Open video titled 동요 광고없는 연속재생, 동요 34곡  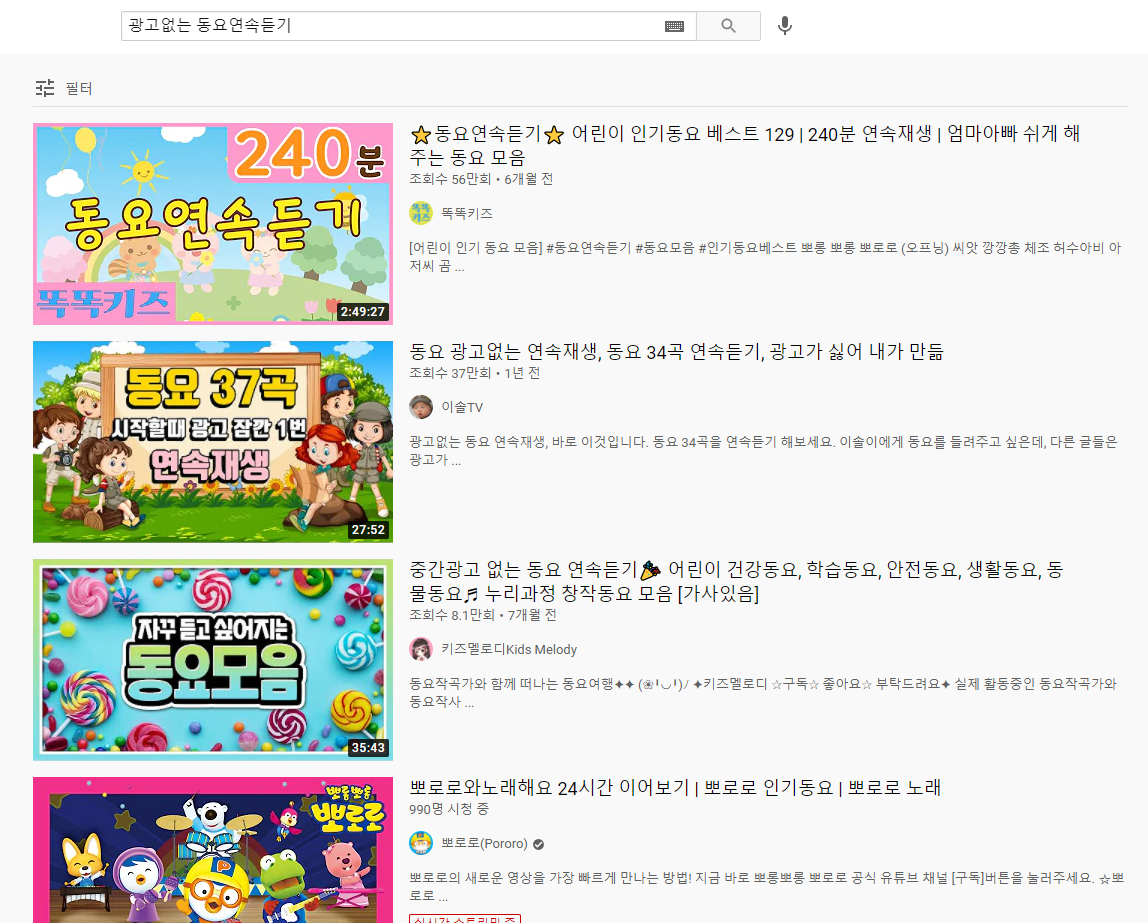[x=676, y=351]
